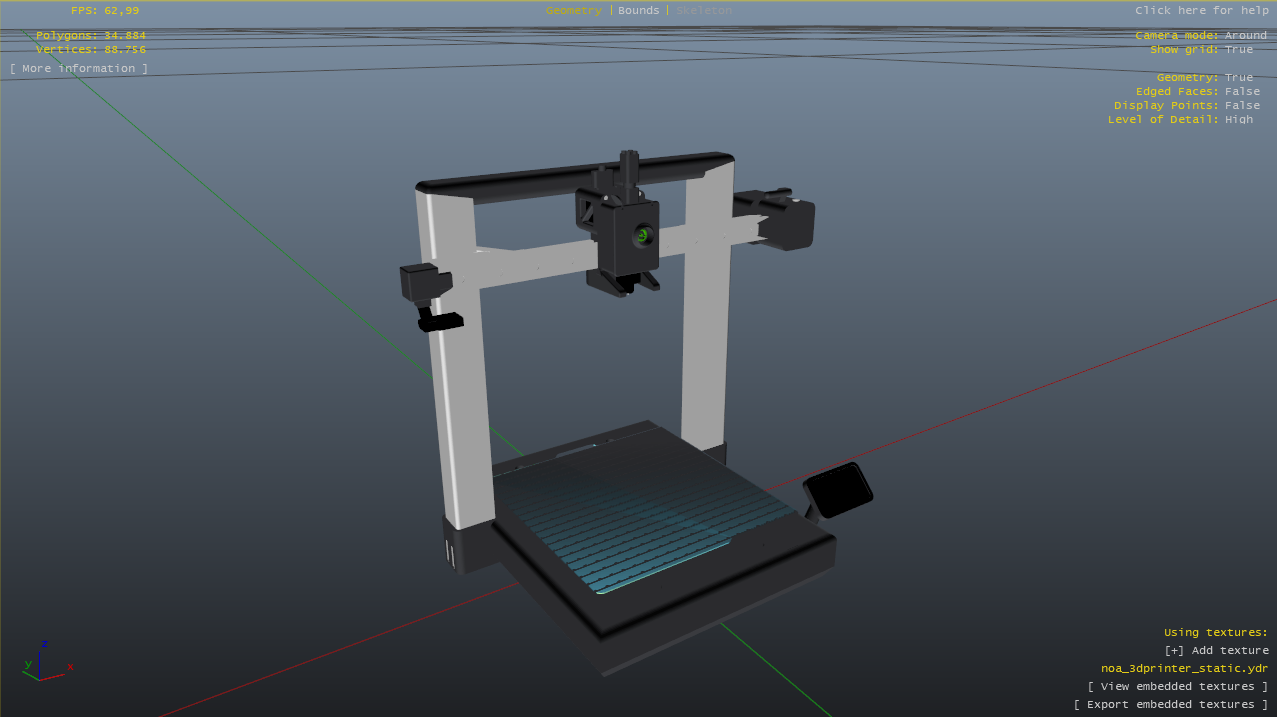Viewport: 1277px width, 717px height.
Task: Click View embedded textures
Action: pyautogui.click(x=1178, y=686)
